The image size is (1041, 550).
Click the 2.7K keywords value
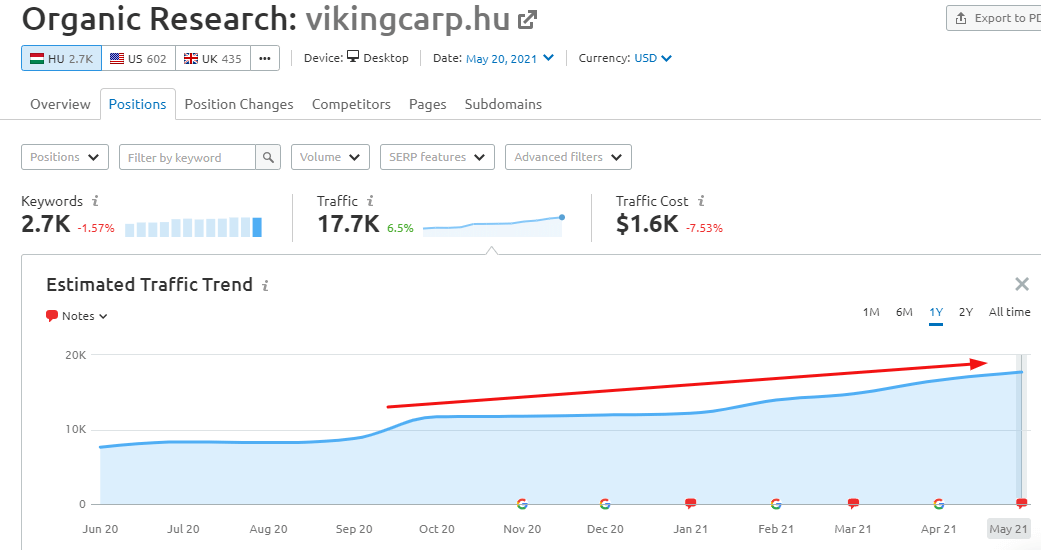tap(46, 225)
